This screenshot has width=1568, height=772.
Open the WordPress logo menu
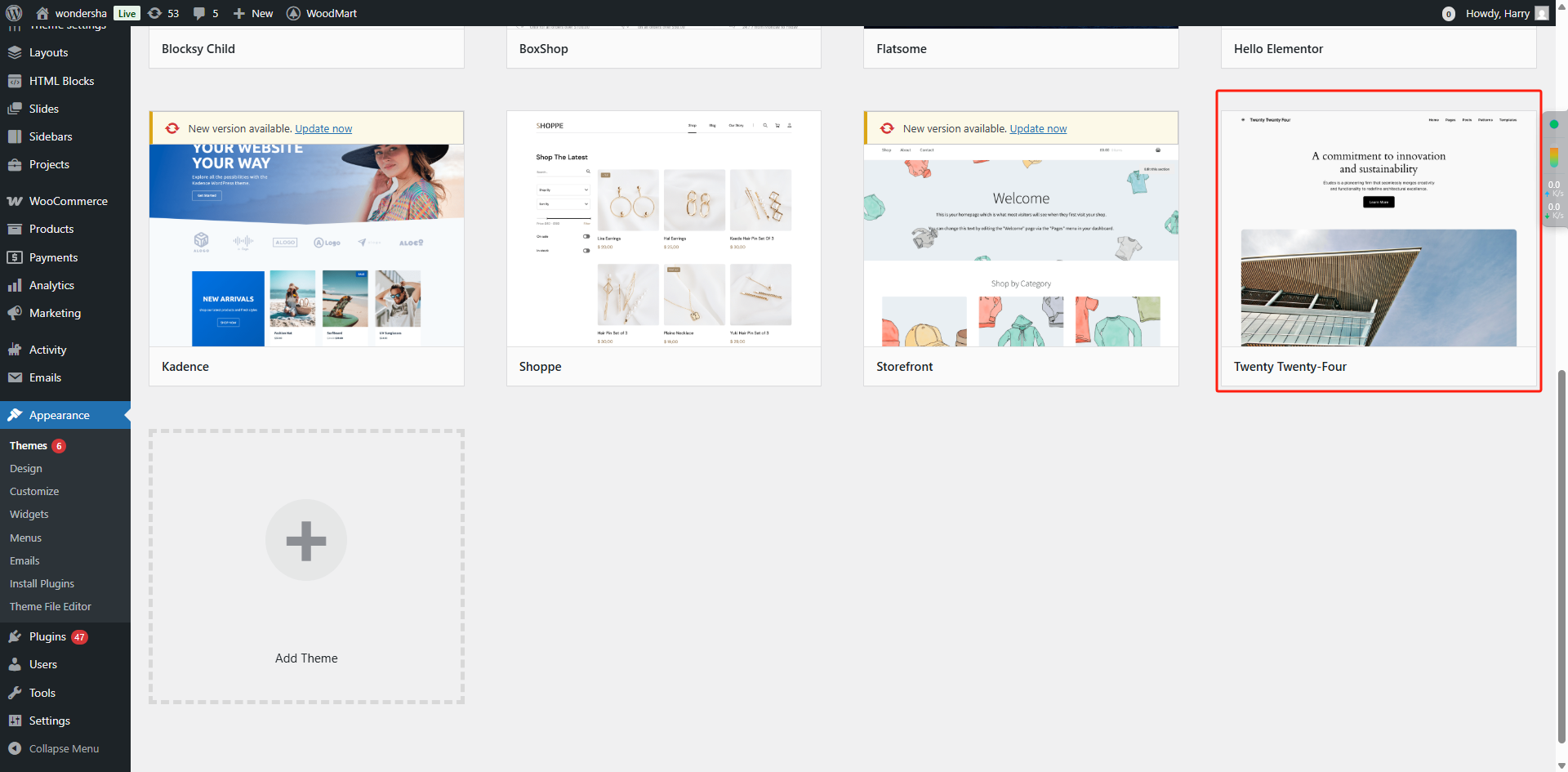pyautogui.click(x=14, y=13)
